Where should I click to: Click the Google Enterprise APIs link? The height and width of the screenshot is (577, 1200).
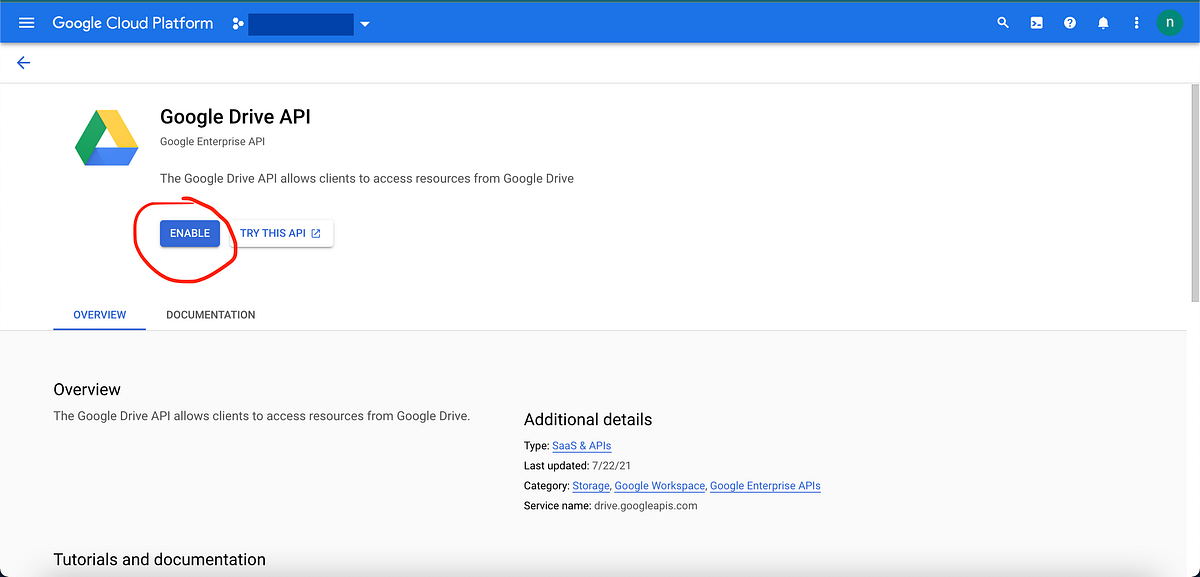[765, 485]
